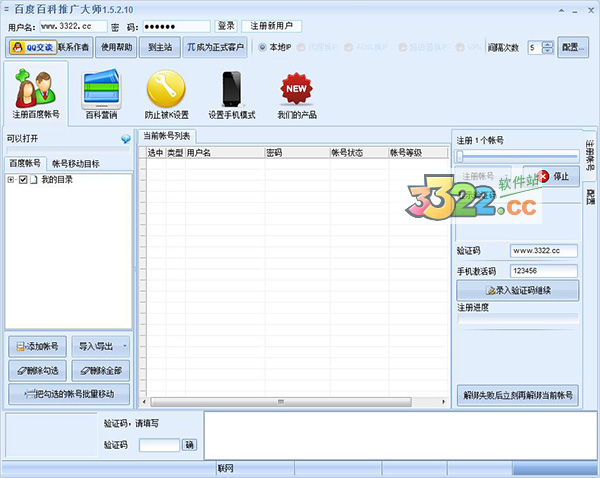Open the 百科营销 module icon
This screenshot has height=478, width=600.
(x=101, y=93)
